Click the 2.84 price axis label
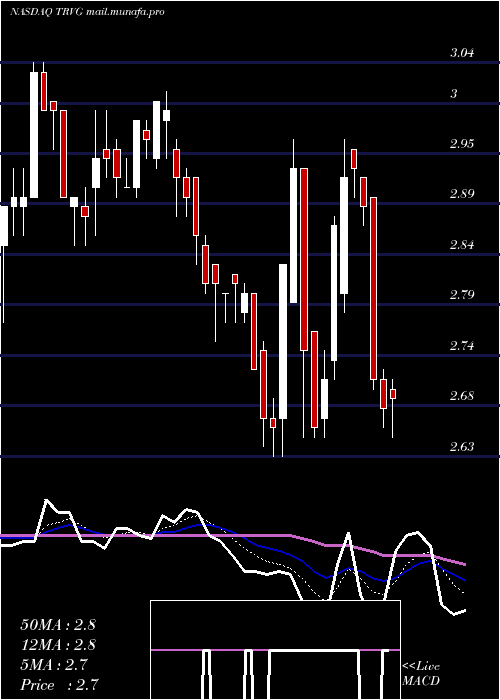Viewport: 500px width, 700px height. click(x=462, y=245)
